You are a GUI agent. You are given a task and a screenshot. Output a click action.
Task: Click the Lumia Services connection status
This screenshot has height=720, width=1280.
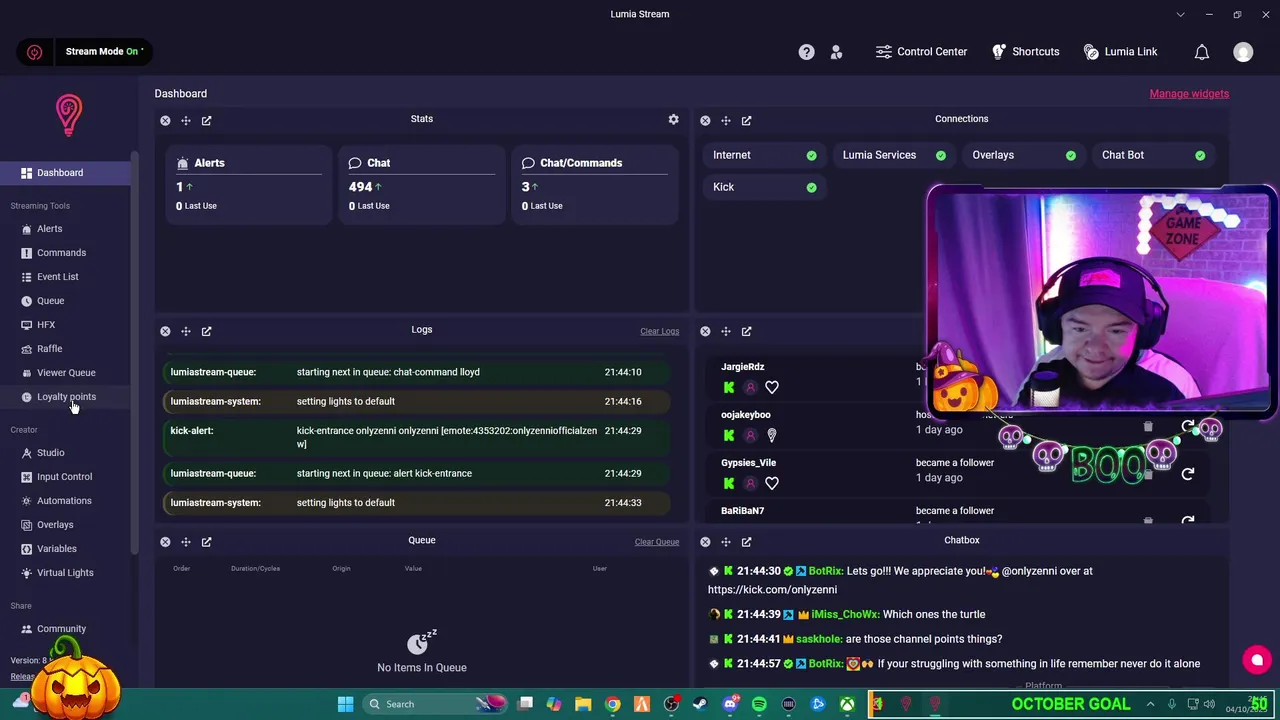click(x=894, y=155)
